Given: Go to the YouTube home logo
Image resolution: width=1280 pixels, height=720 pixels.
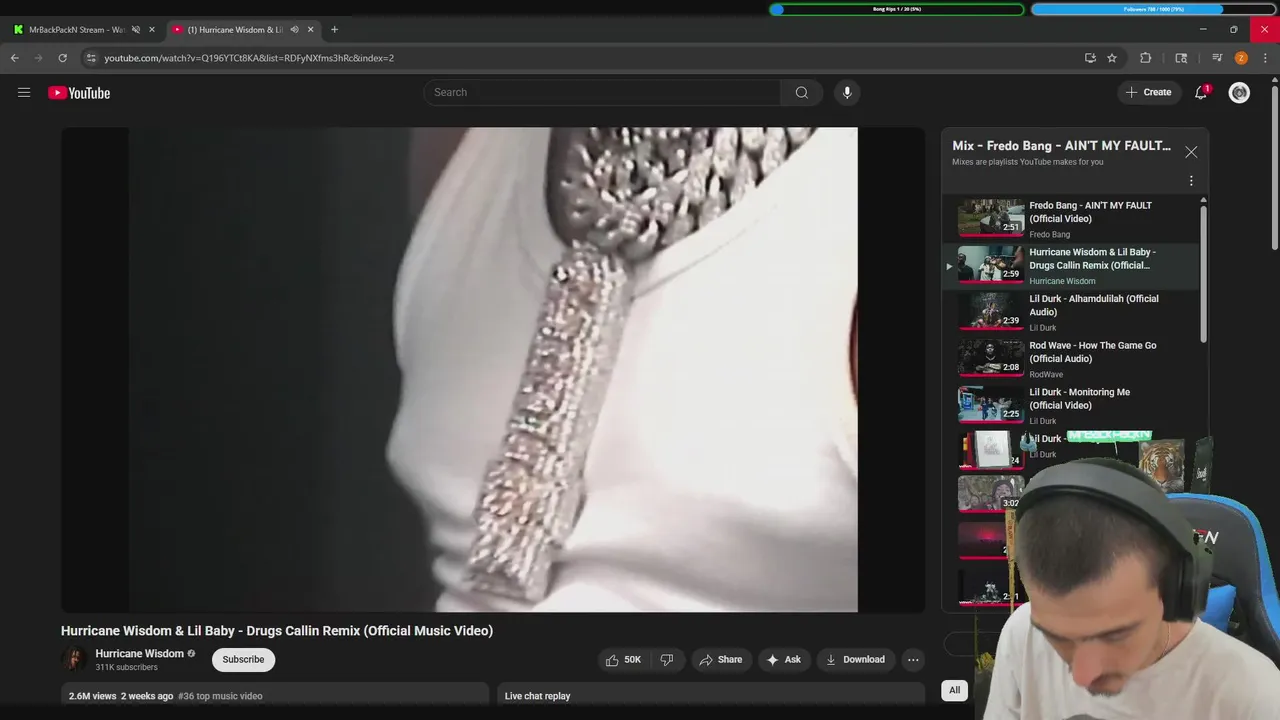Looking at the screenshot, I should [x=79, y=93].
